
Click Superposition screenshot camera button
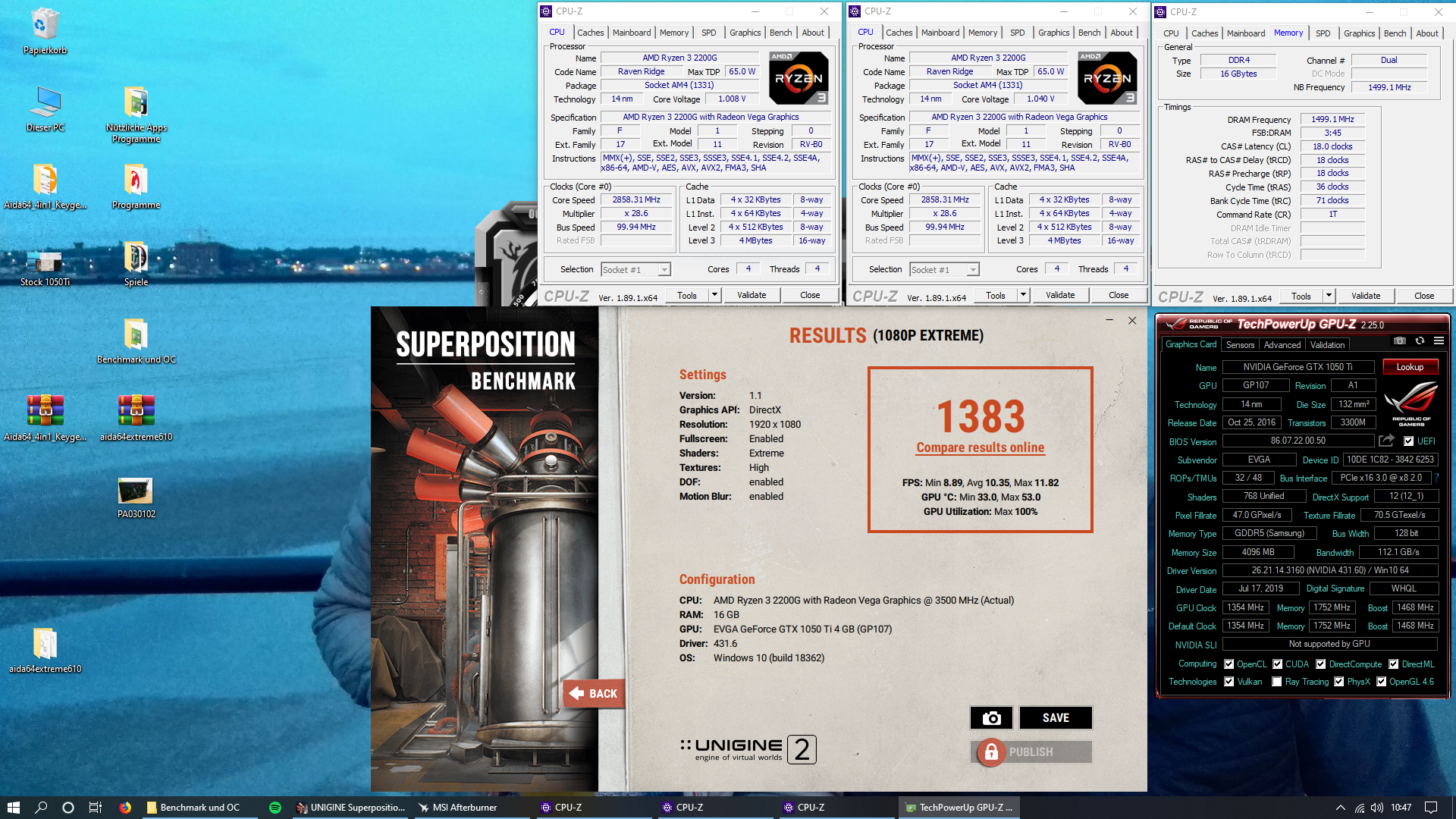(x=991, y=717)
